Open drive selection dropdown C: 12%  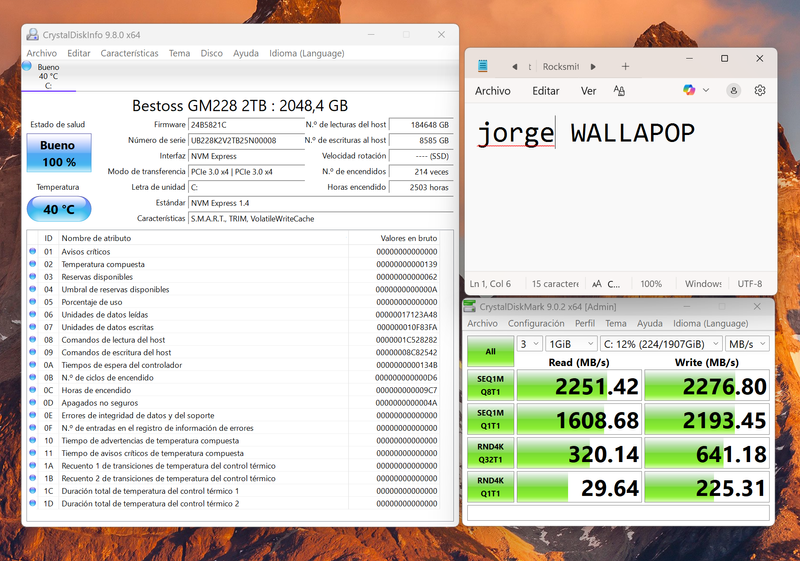(661, 344)
